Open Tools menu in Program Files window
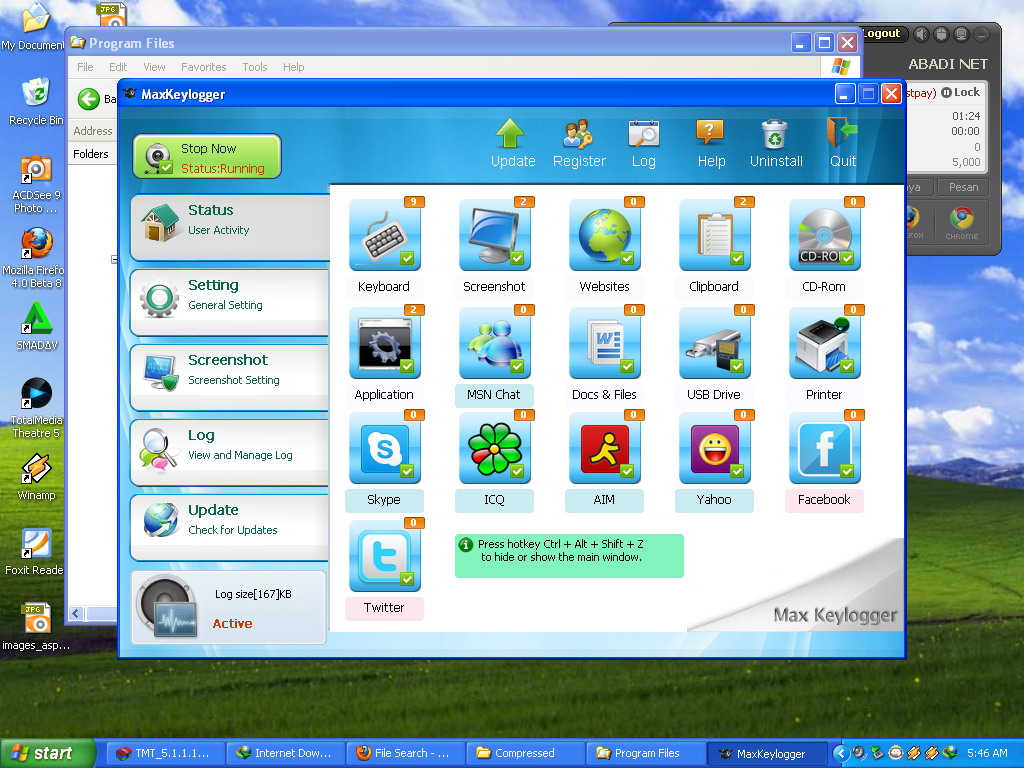Screen dimensions: 1024x768 tap(255, 67)
